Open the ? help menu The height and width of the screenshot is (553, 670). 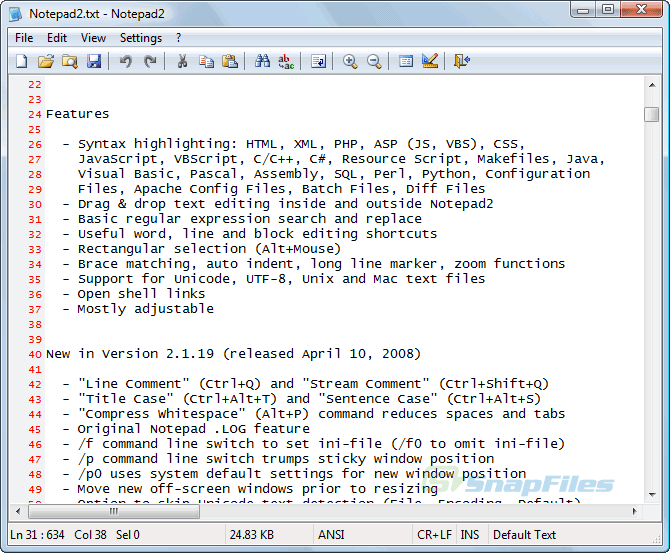click(x=179, y=38)
